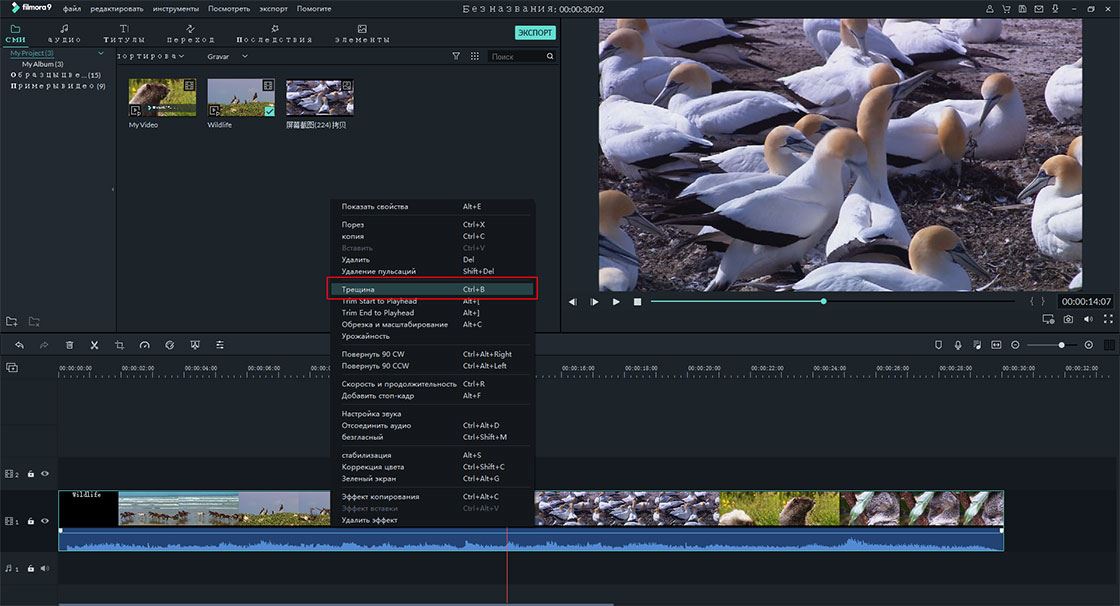Image resolution: width=1120 pixels, height=606 pixels.
Task: Enter fullscreen preview
Action: [1109, 319]
